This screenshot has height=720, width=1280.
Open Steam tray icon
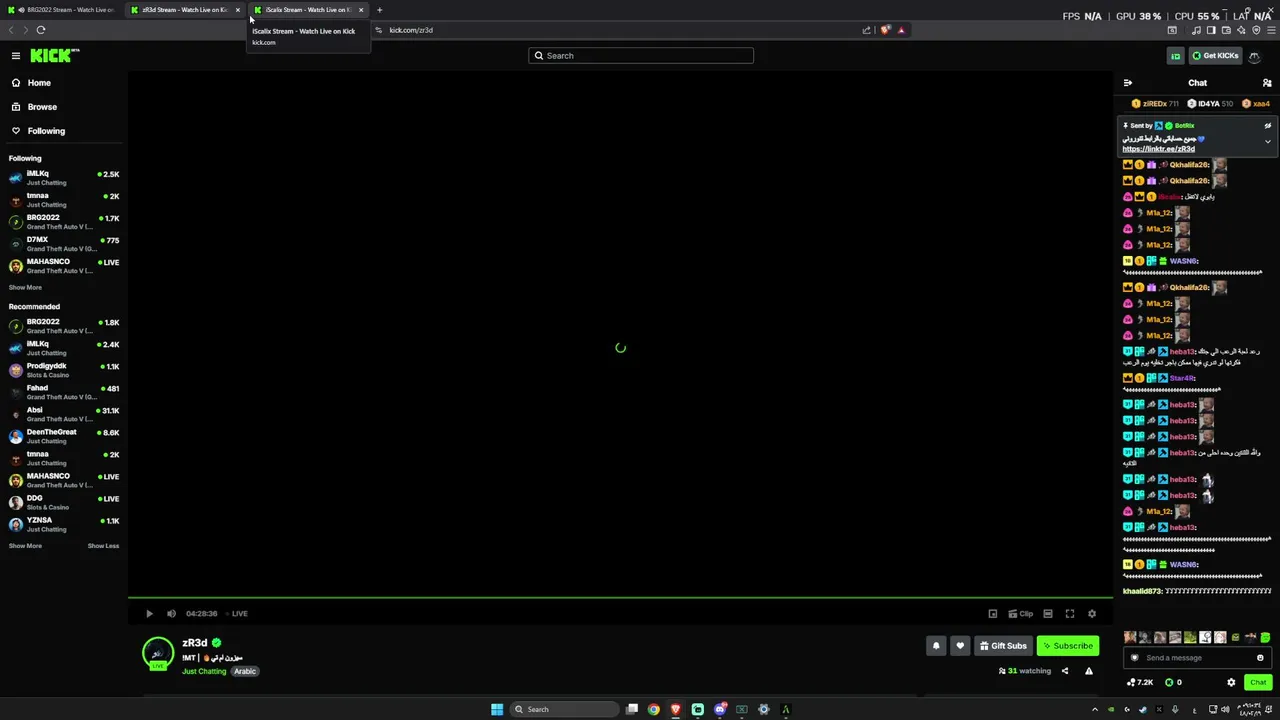1143,710
